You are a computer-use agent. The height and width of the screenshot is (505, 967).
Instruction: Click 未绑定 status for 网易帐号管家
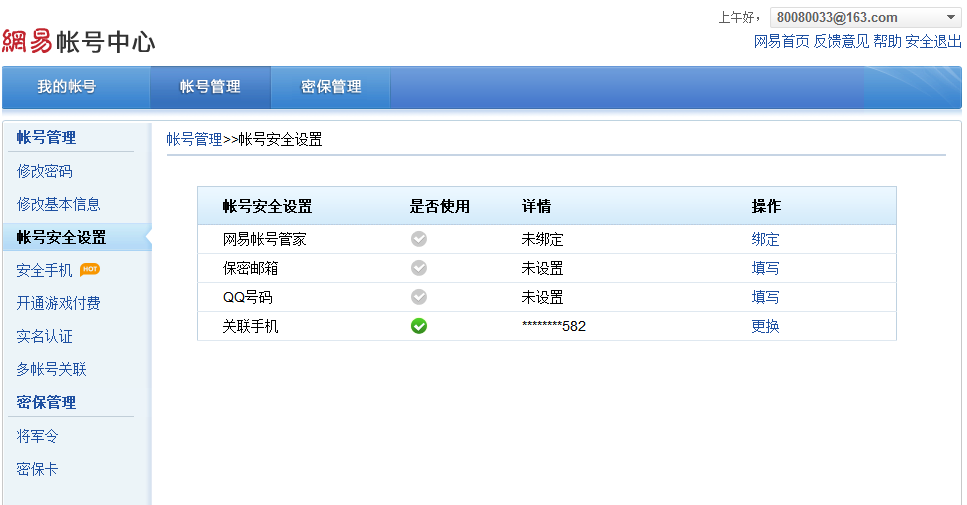click(542, 239)
